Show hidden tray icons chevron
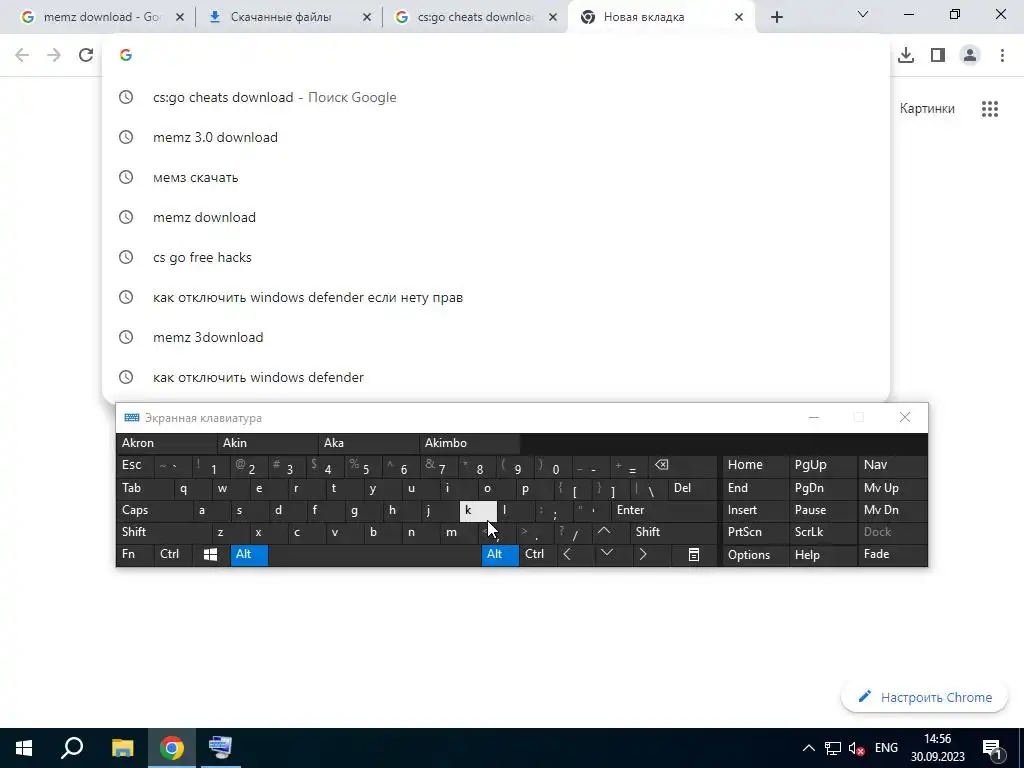The width and height of the screenshot is (1024, 768). point(808,748)
